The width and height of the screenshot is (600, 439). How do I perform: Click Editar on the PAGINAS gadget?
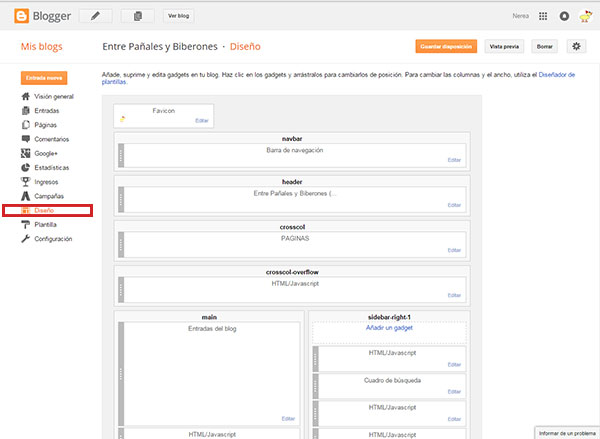tap(454, 250)
